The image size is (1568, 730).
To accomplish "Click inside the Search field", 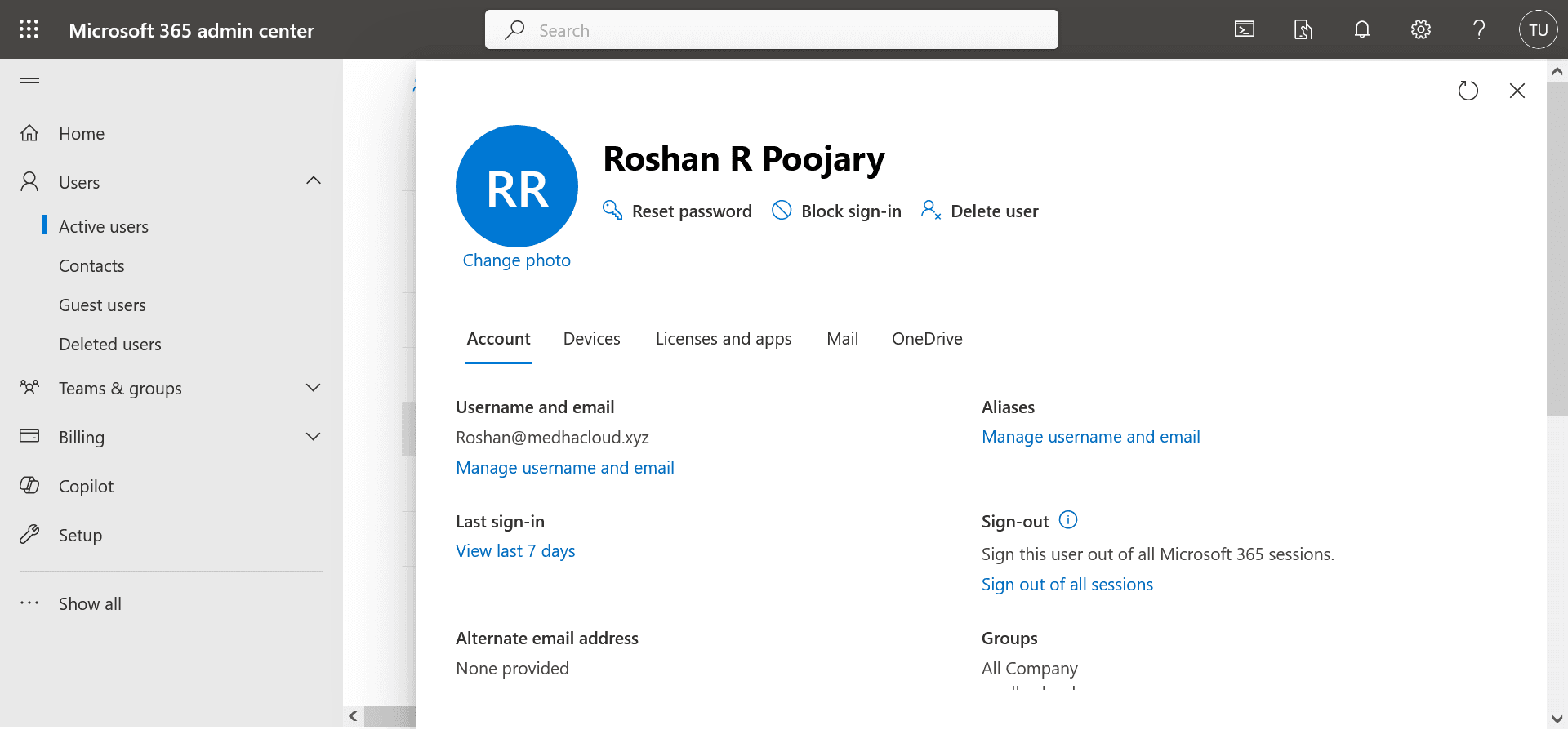I will coord(771,30).
